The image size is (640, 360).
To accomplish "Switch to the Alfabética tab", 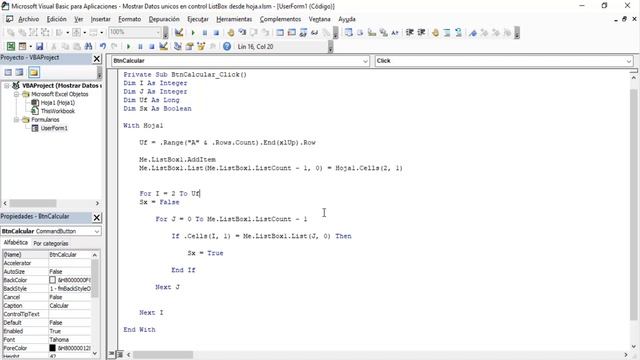I will [16, 243].
